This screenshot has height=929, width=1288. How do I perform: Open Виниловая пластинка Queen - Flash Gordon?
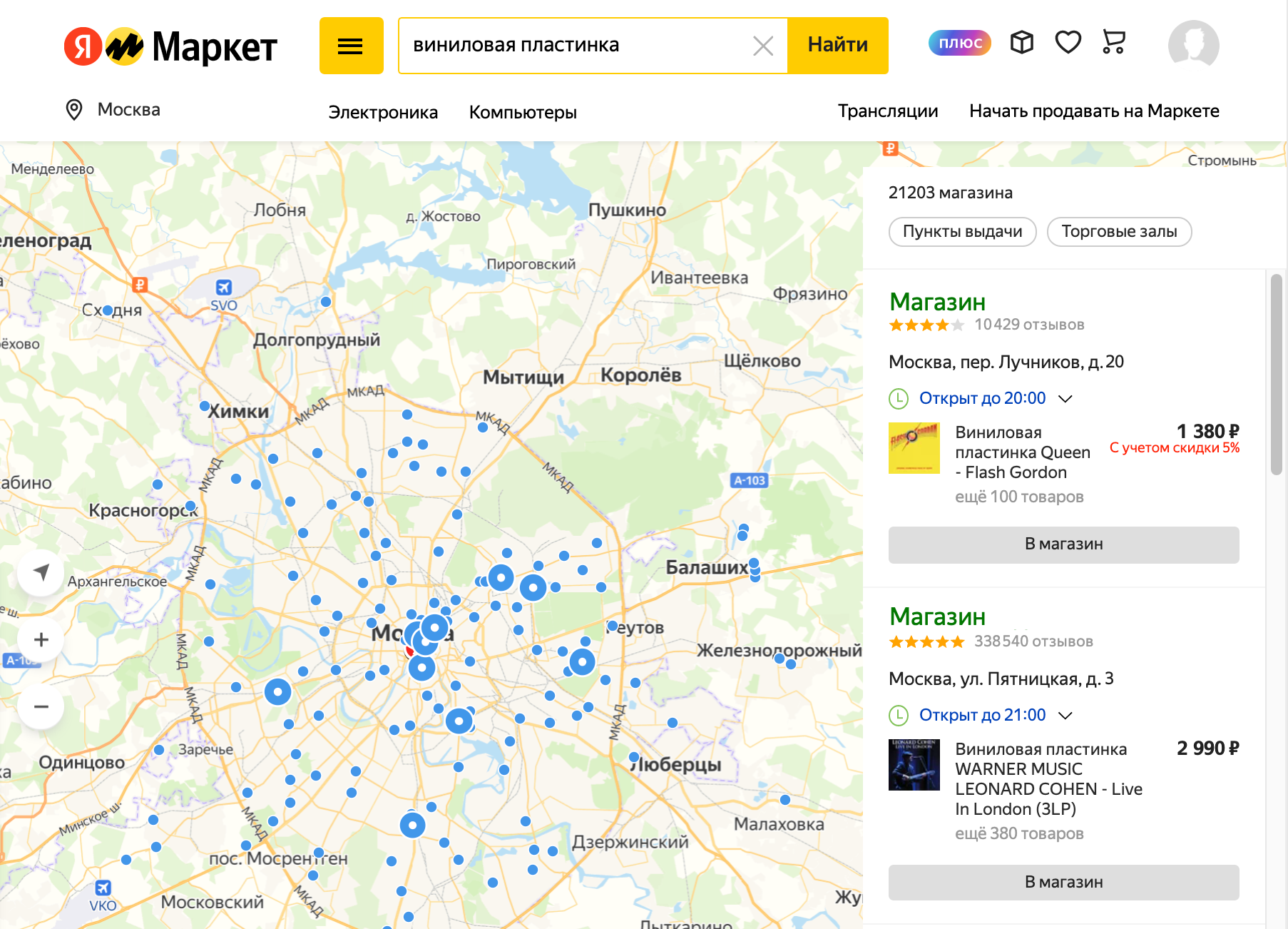click(1023, 452)
